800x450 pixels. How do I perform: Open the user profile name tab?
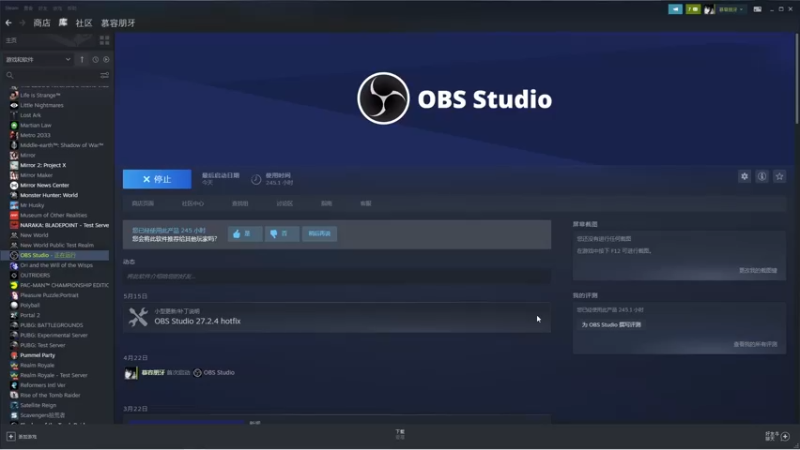coord(118,23)
